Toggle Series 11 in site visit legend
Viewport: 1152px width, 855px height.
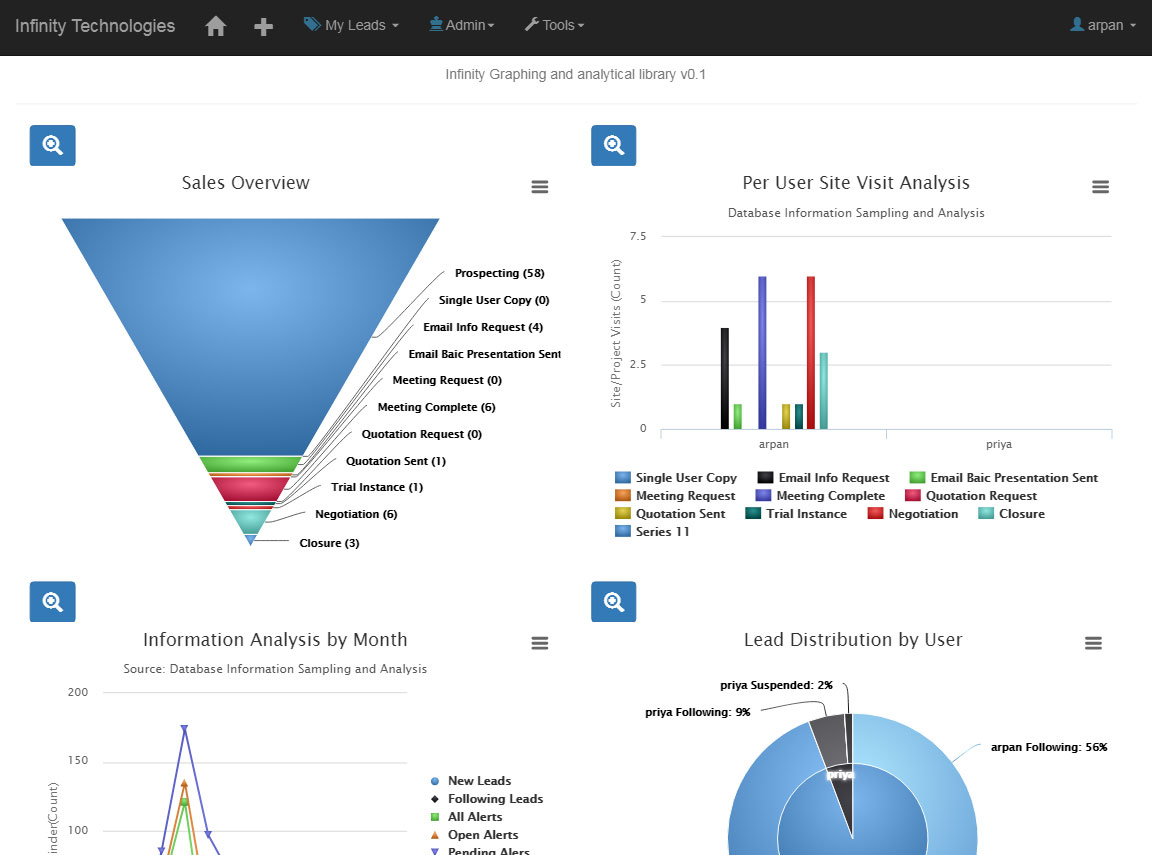[x=652, y=531]
